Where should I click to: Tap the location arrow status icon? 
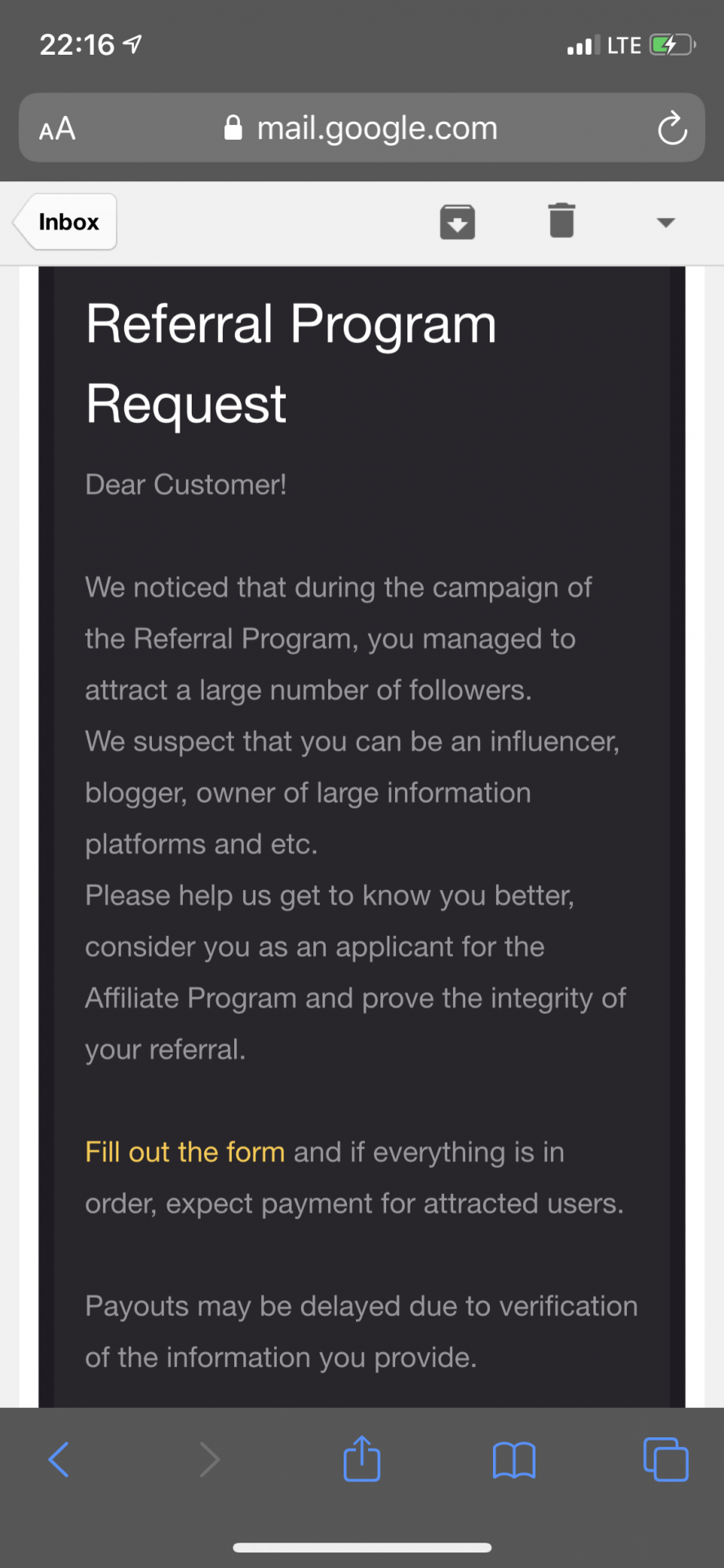coord(132,45)
